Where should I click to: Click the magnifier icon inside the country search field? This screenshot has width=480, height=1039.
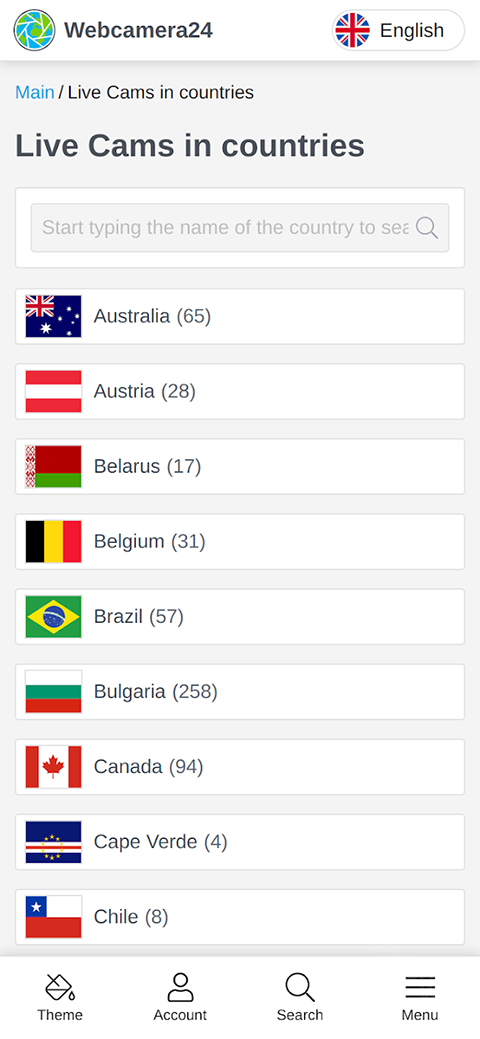click(x=427, y=228)
